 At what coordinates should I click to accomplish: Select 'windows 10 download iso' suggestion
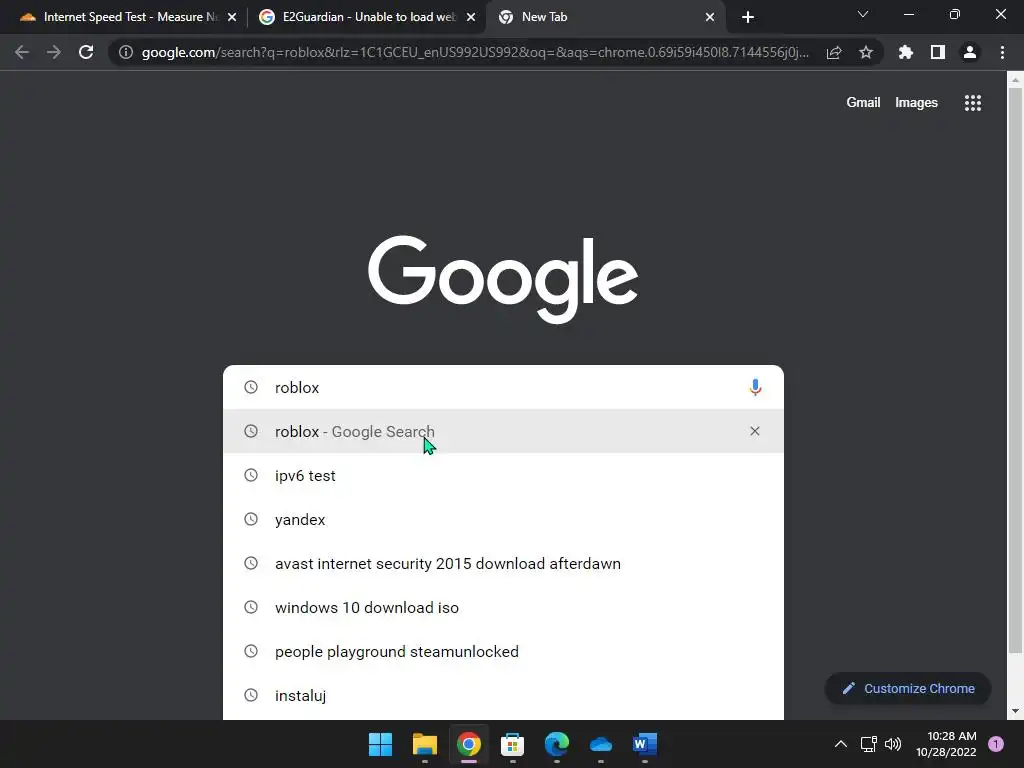coord(504,607)
